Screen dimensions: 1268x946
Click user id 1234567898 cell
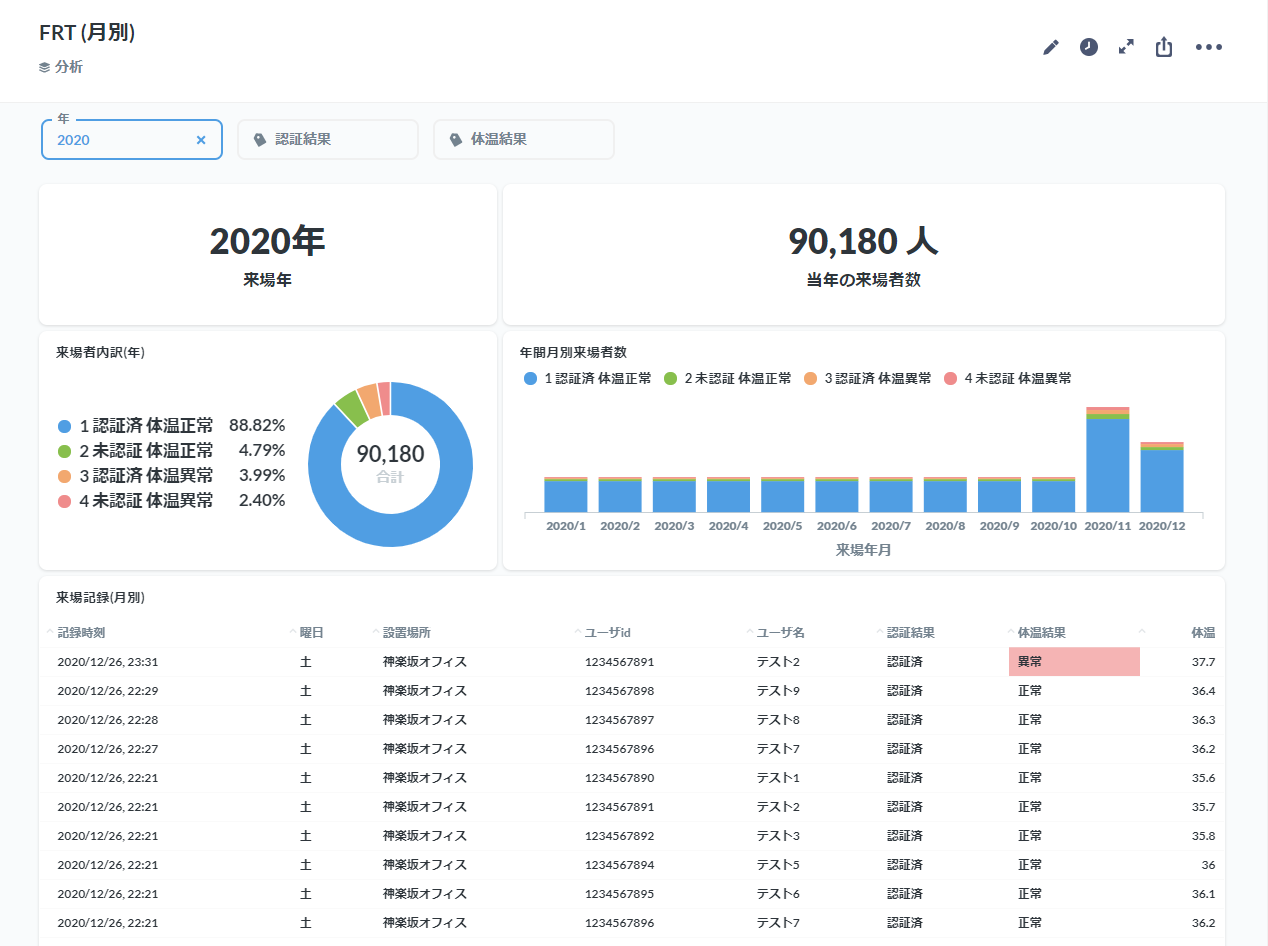(619, 691)
